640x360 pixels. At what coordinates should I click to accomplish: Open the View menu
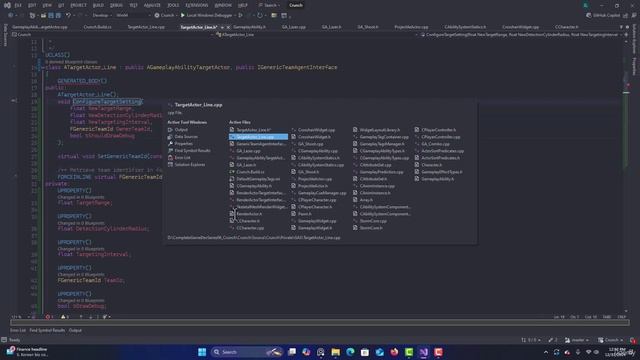point(47,5)
